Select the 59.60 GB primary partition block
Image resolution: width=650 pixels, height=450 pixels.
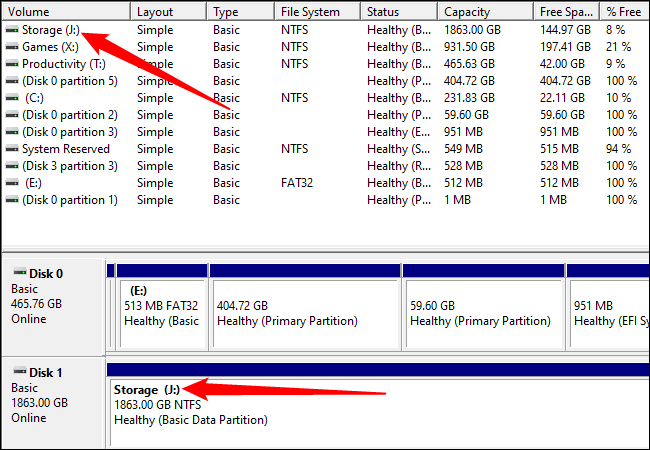pyautogui.click(x=483, y=307)
